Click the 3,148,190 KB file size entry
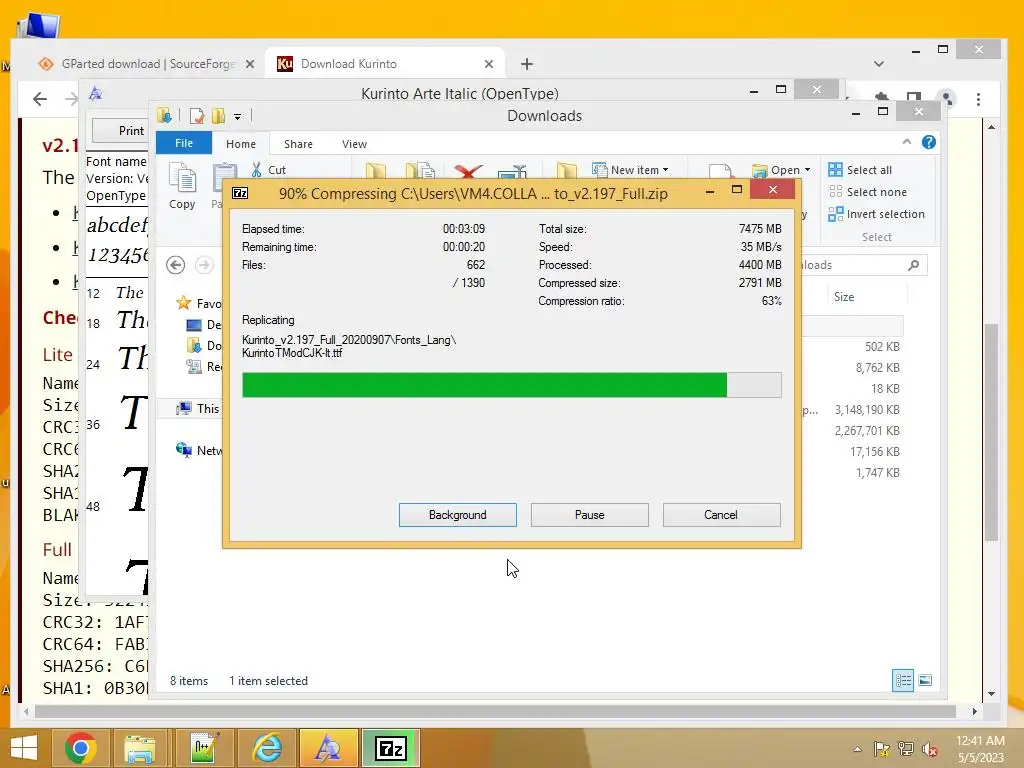 pos(867,409)
